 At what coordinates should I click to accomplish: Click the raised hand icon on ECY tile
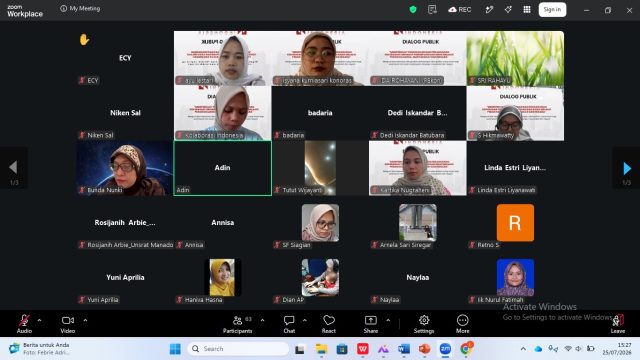pos(84,40)
